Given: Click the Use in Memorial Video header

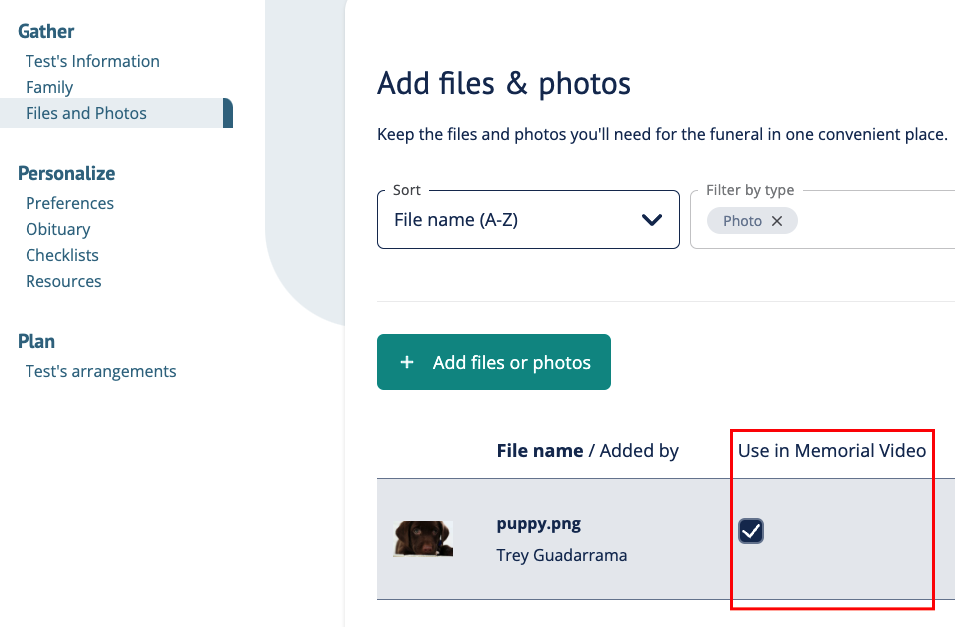Looking at the screenshot, I should [832, 450].
